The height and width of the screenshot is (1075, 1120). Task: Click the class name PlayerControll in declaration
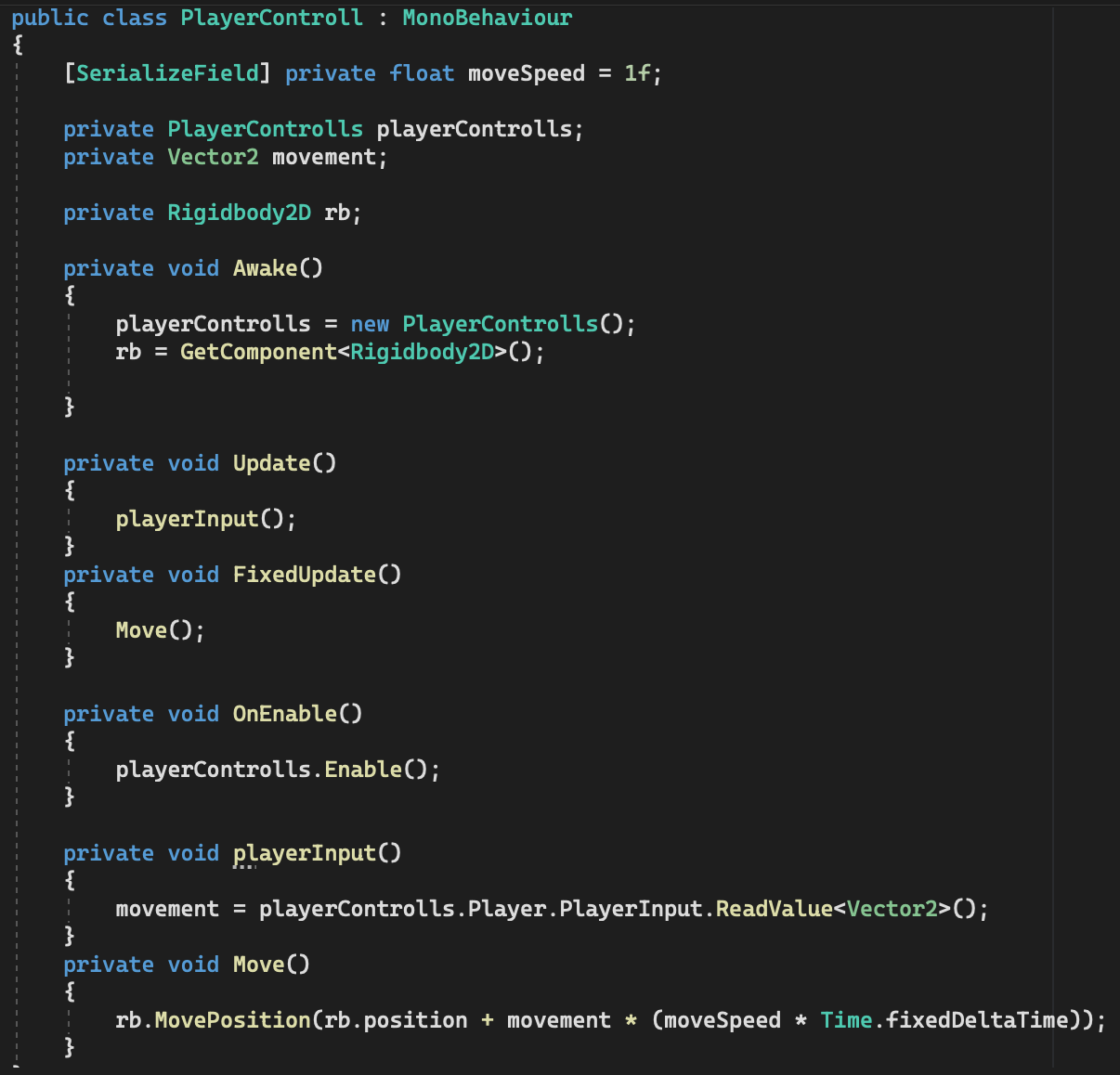pos(272,18)
